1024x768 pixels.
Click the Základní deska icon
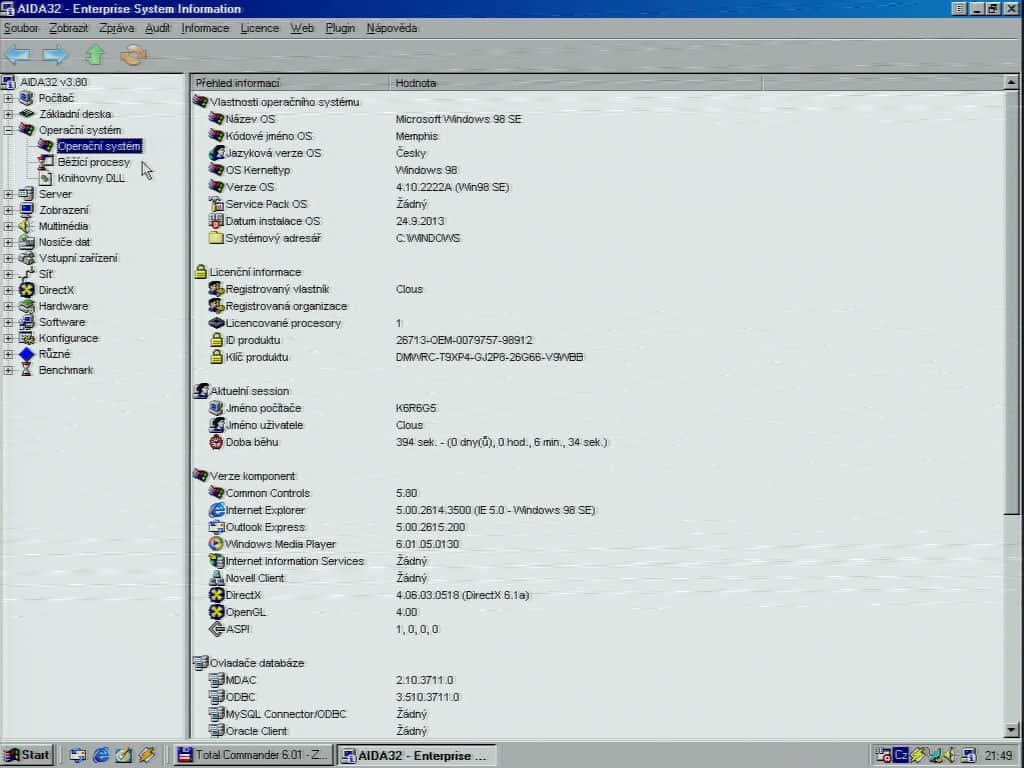point(26,114)
